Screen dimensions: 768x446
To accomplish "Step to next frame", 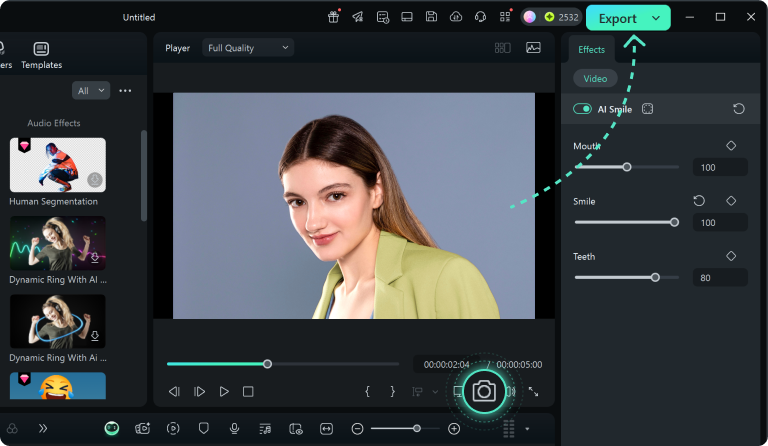I will [x=199, y=392].
